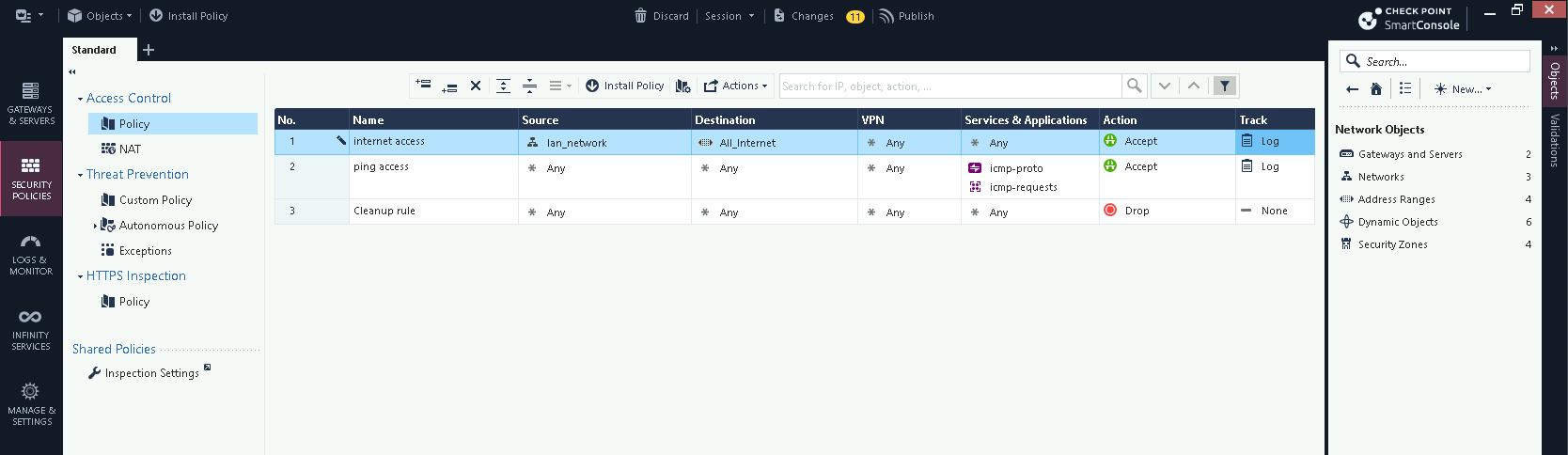The width and height of the screenshot is (1568, 455).
Task: Open Inspection Settings link
Action: 151,373
